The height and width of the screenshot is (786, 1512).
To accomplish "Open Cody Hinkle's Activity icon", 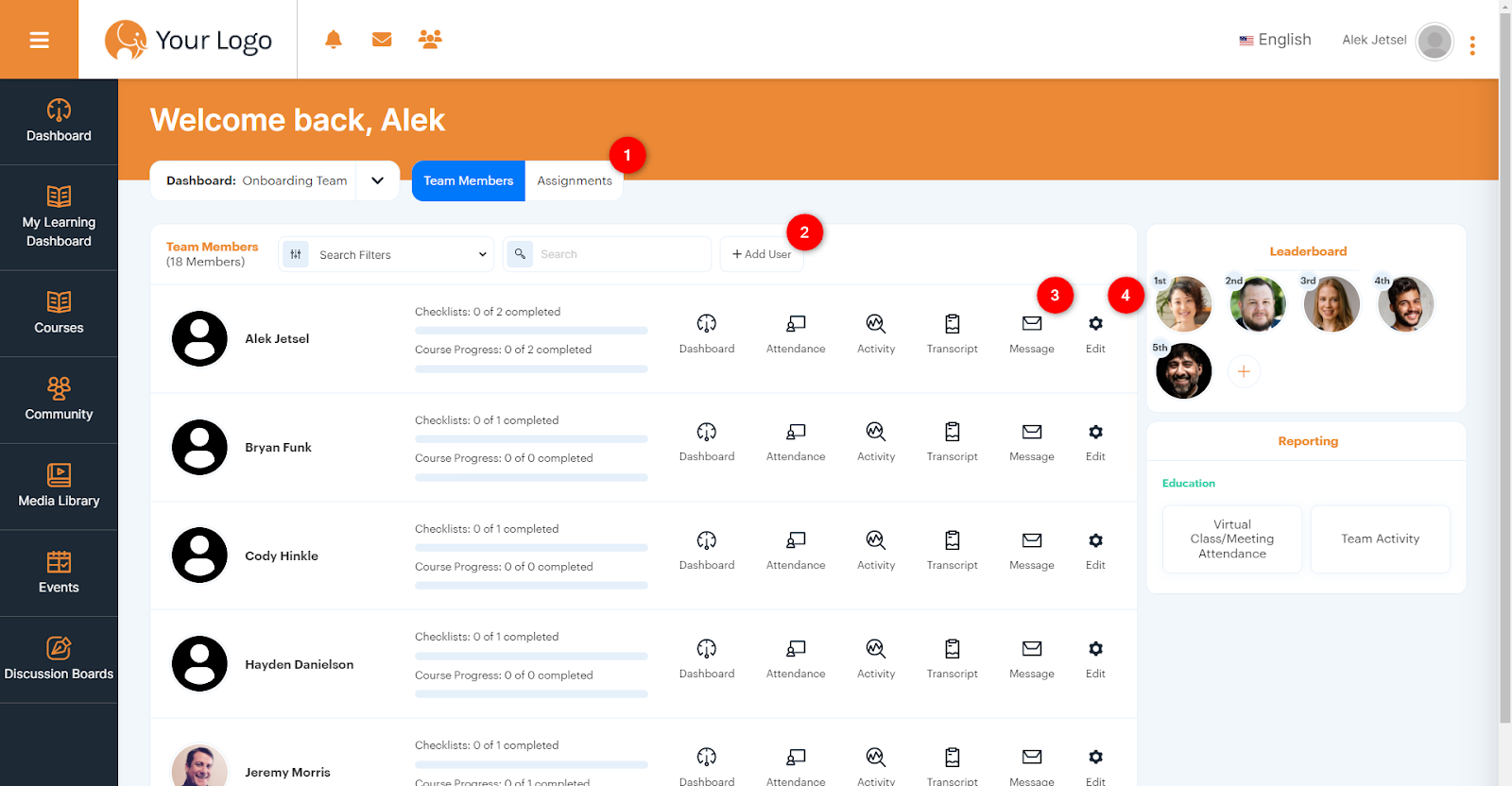I will (x=875, y=550).
